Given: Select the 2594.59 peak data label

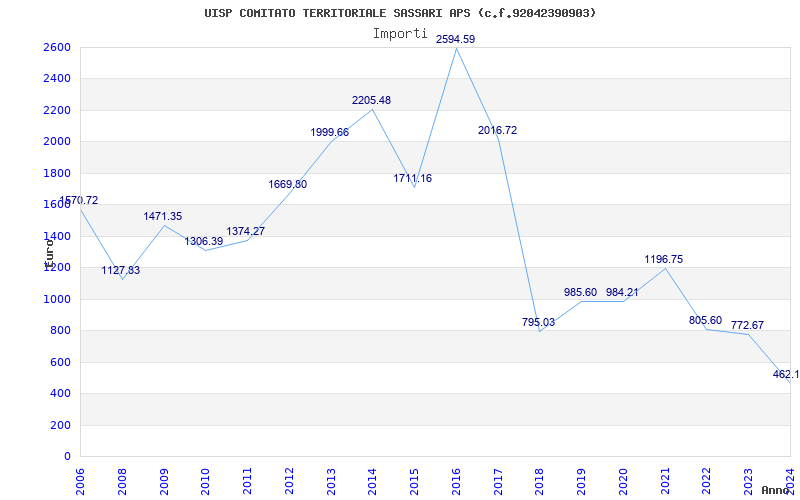Looking at the screenshot, I should [455, 39].
